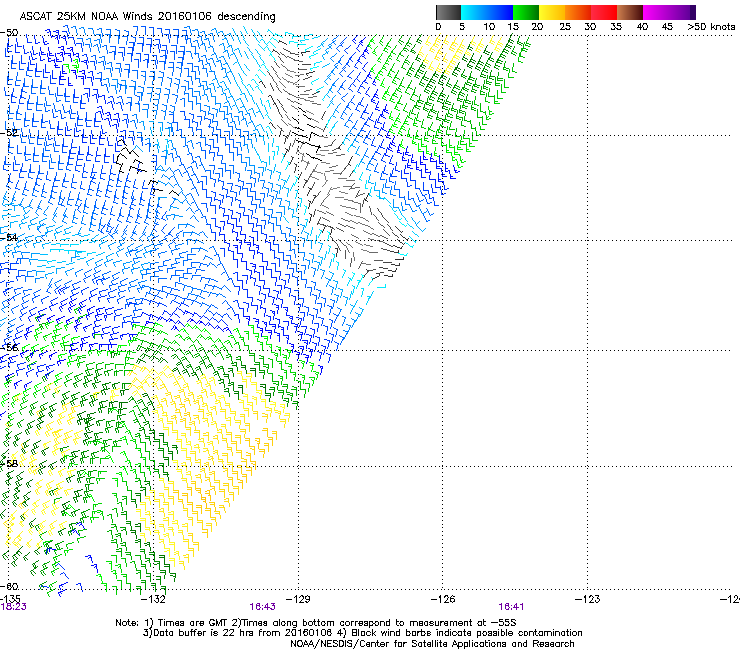This screenshot has width=740, height=650.
Task: Choose the brown 35-40 knots color segment
Action: click(x=630, y=12)
